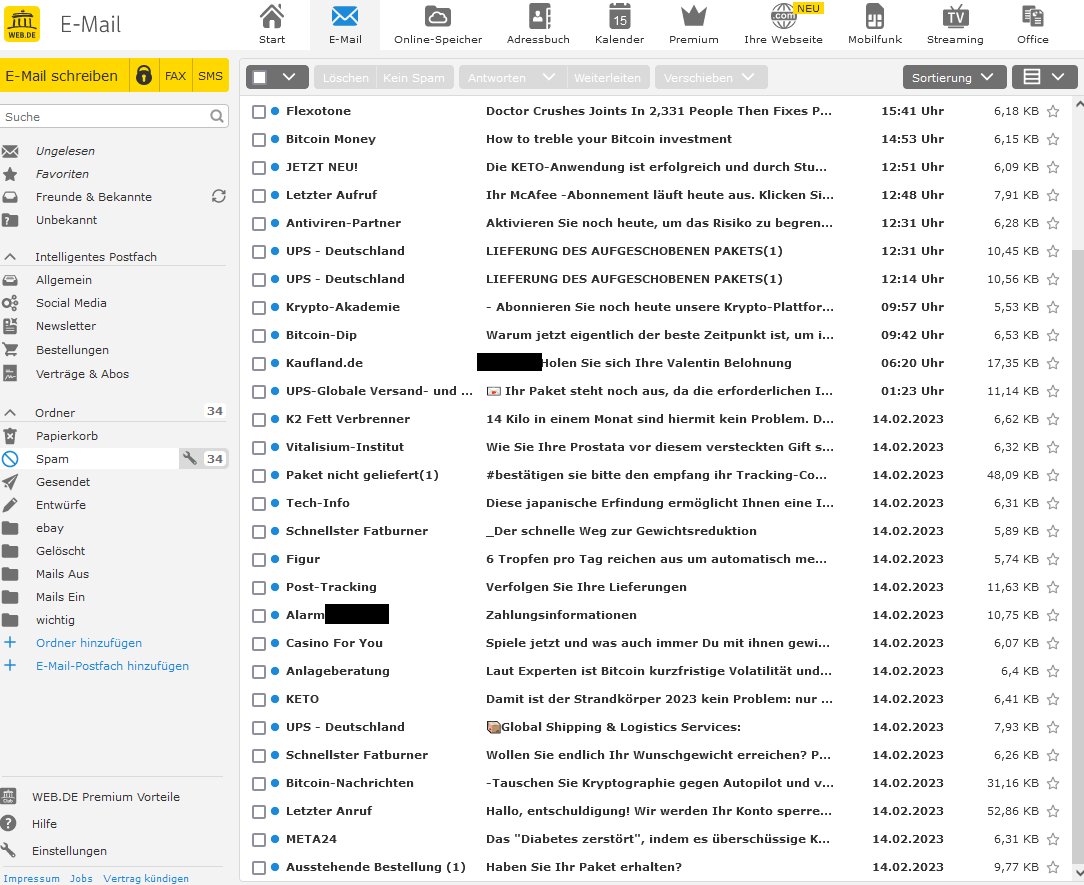
Task: Star the Casino For You email
Action: [x=1053, y=643]
